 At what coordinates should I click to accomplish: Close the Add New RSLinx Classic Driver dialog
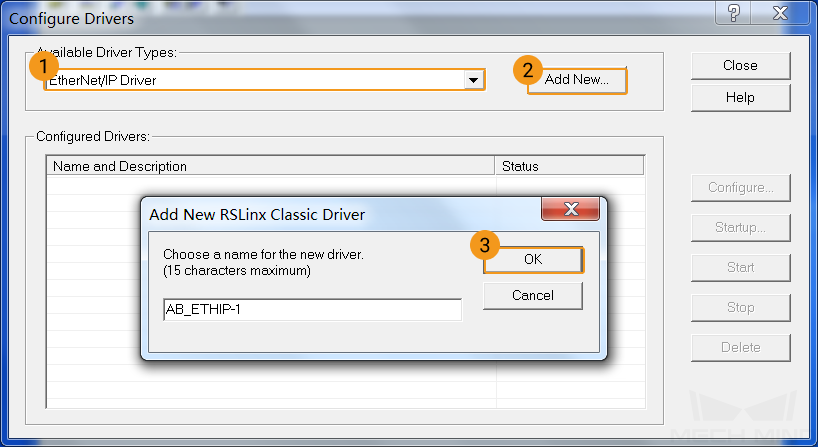[x=571, y=209]
